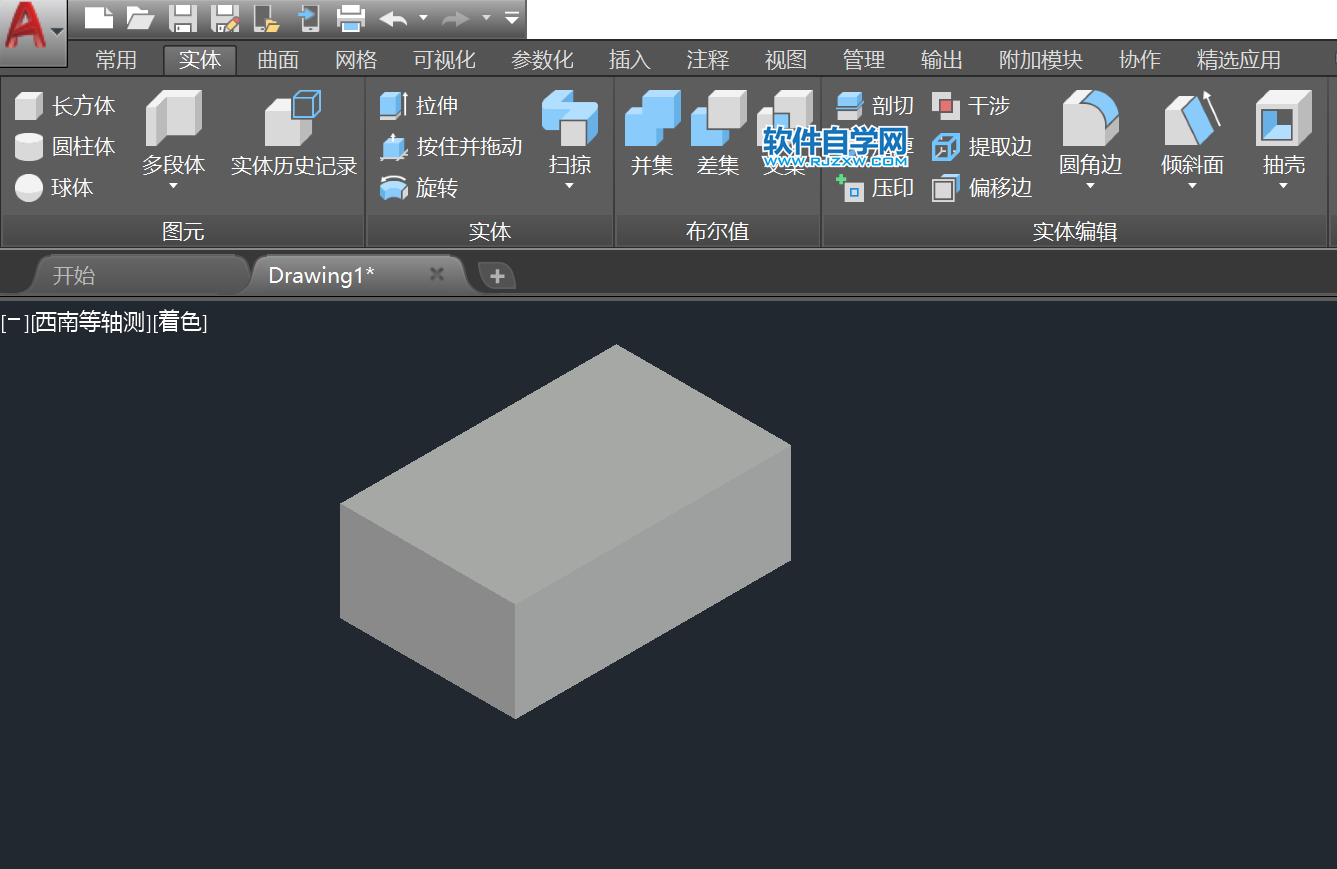Open the Redo history dropdown arrow

(486, 18)
